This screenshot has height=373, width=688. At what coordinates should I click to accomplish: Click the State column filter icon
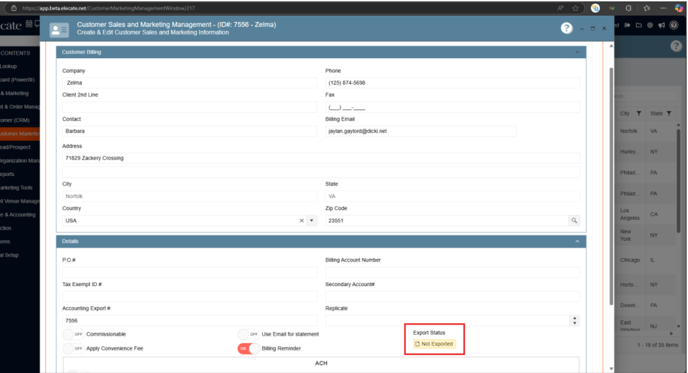669,113
